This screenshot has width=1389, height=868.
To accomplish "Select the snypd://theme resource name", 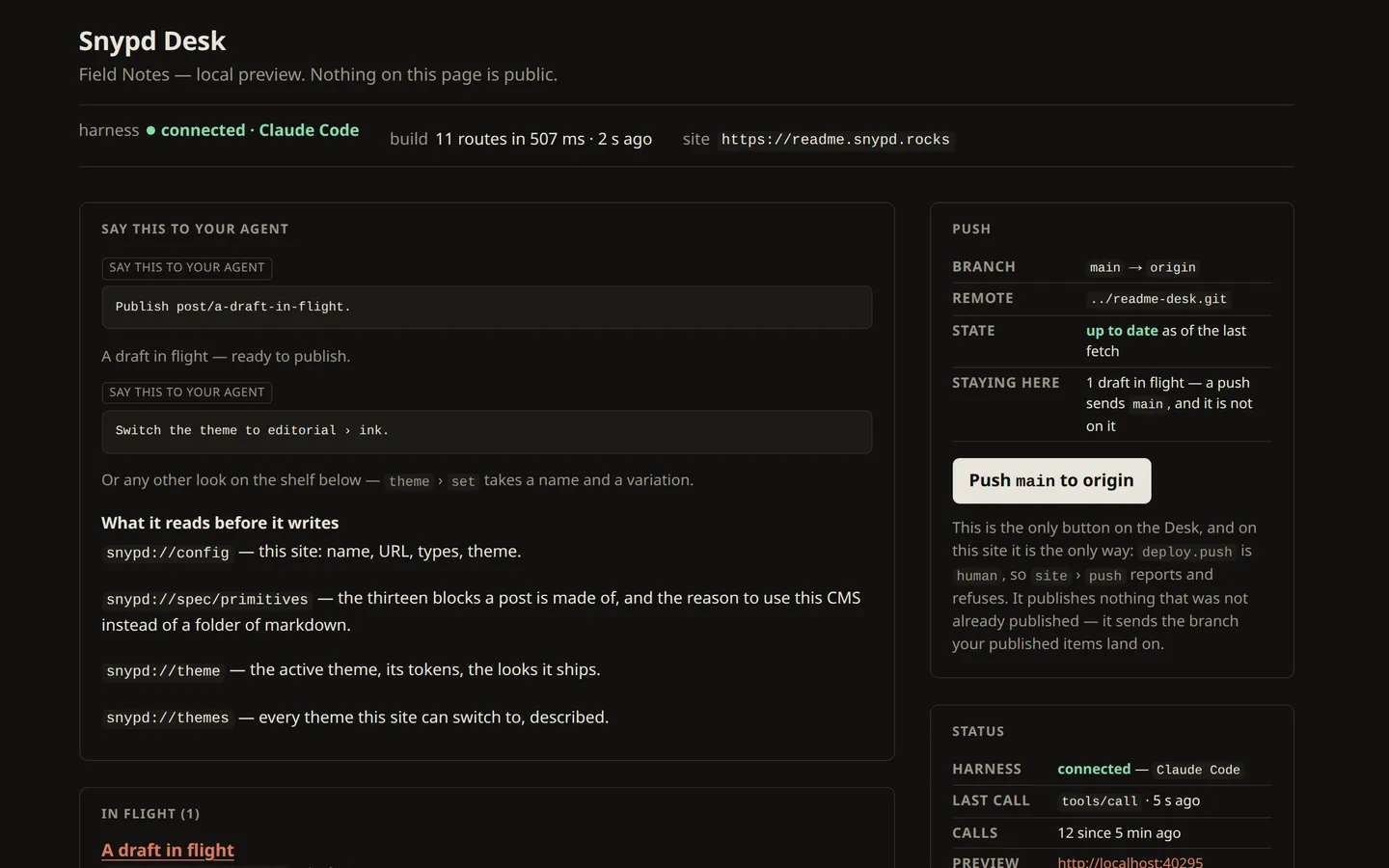I will [163, 670].
